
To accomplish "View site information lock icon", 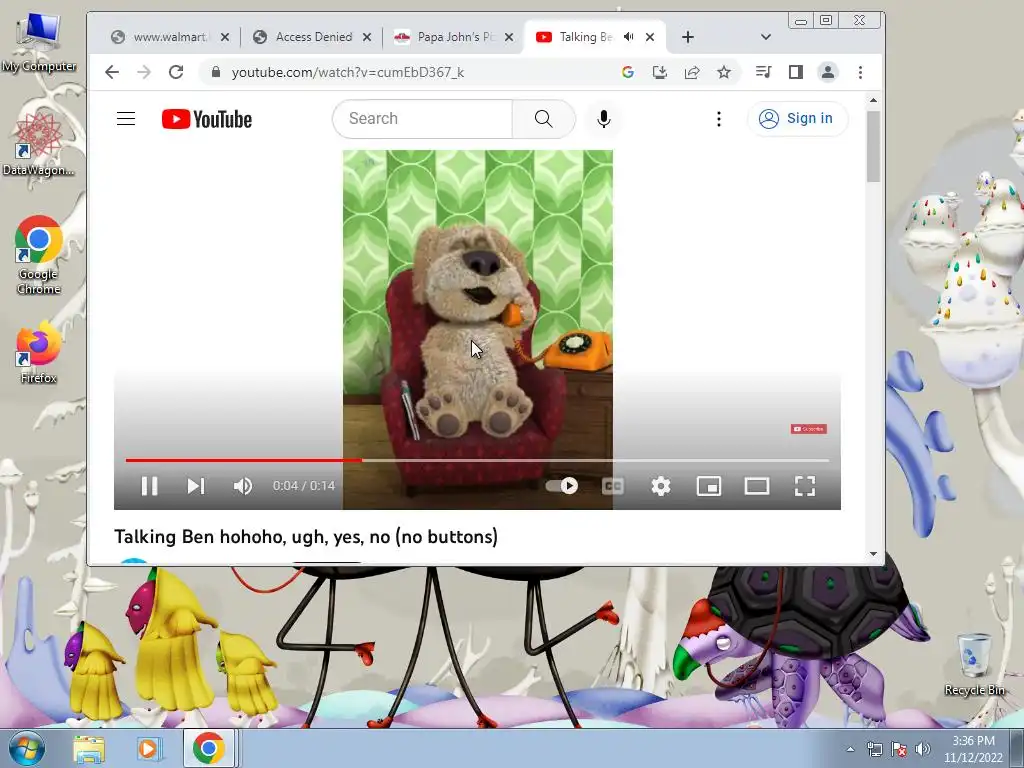I will point(216,72).
